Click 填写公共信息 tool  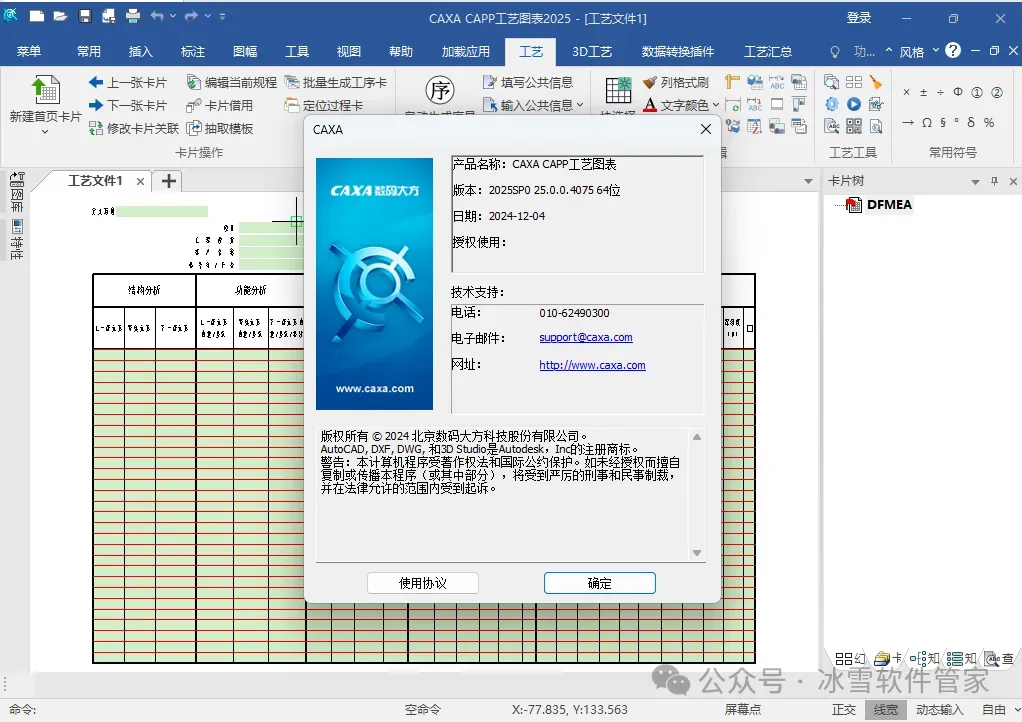(528, 83)
